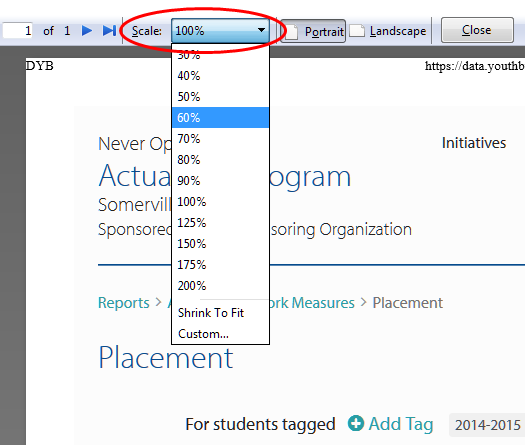The width and height of the screenshot is (525, 445).
Task: Select Landscape orientation
Action: (388, 31)
